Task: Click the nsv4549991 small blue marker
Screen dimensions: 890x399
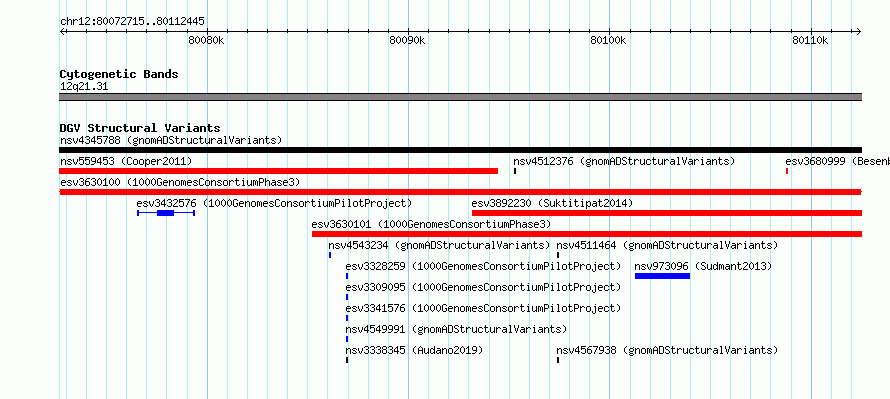Action: (x=347, y=339)
